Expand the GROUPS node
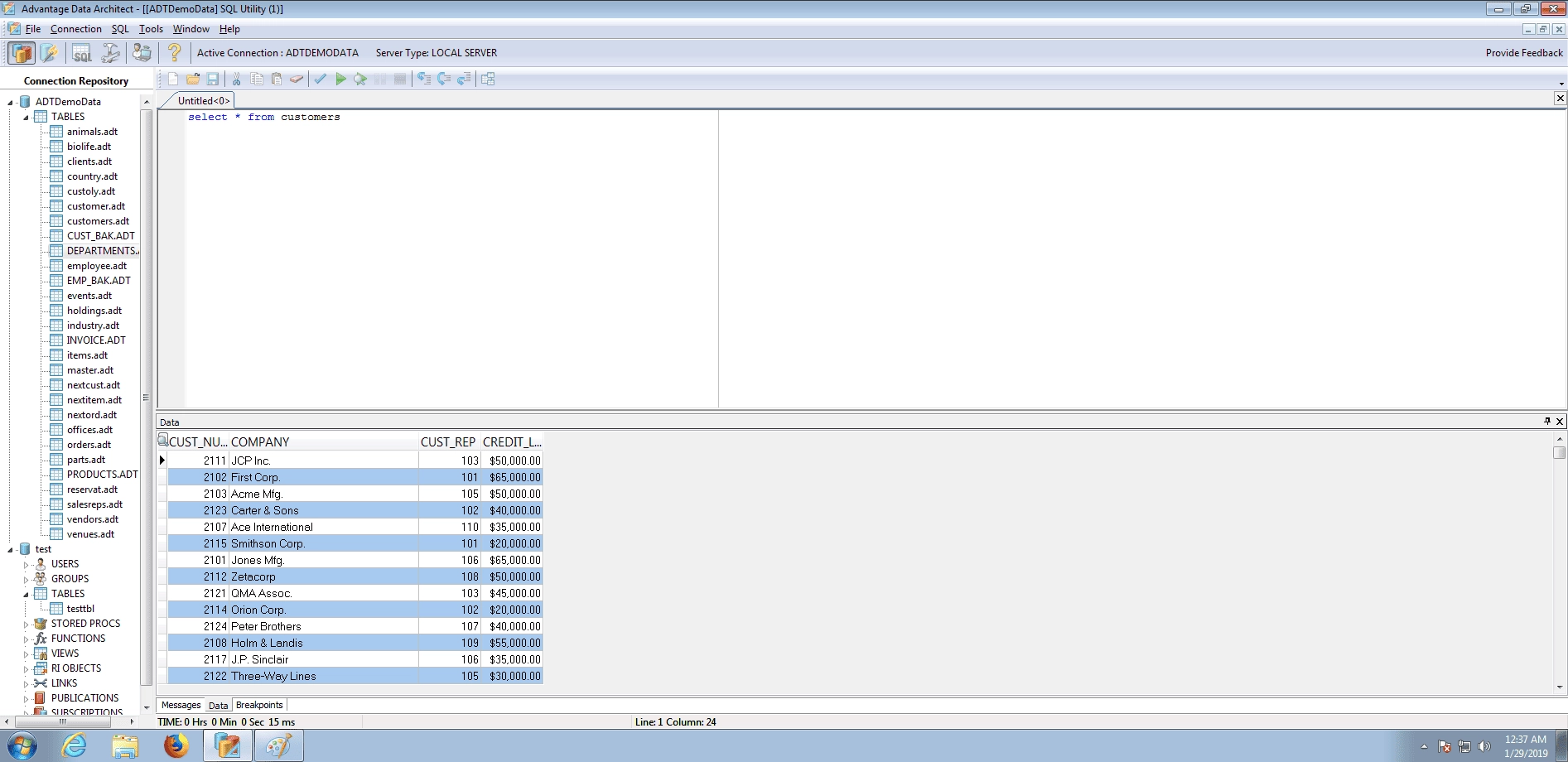The image size is (1568, 762). (26, 580)
